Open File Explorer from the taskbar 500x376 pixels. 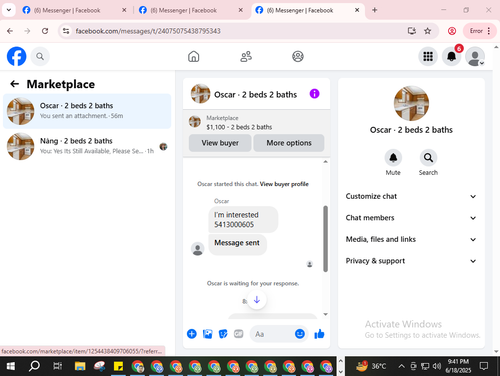pos(80,366)
